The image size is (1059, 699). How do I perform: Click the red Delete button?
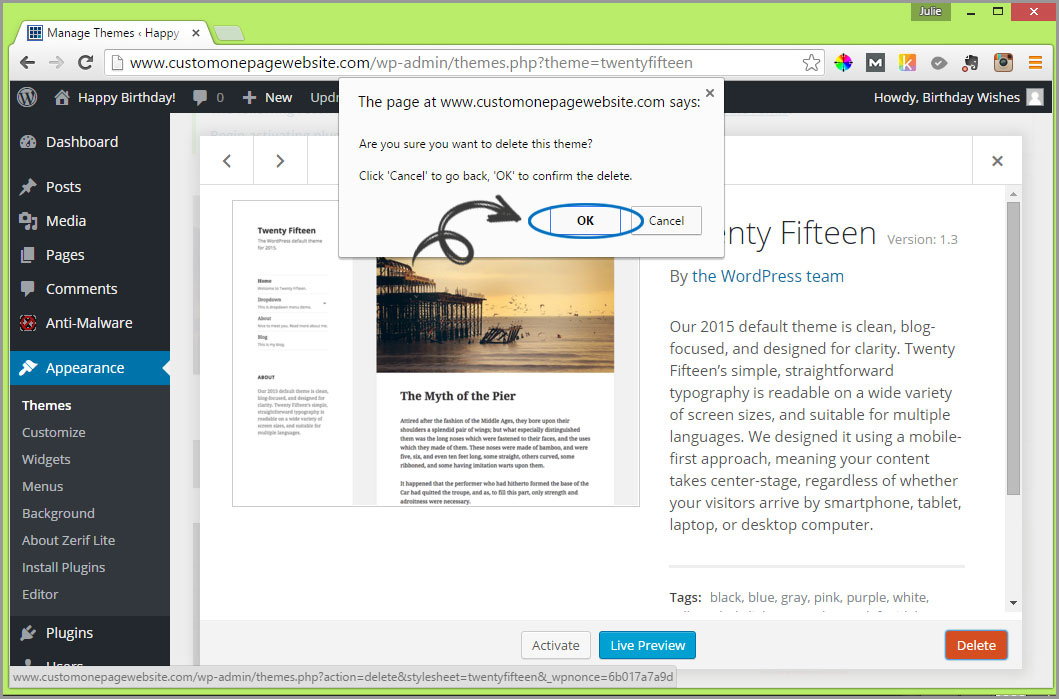pos(976,645)
